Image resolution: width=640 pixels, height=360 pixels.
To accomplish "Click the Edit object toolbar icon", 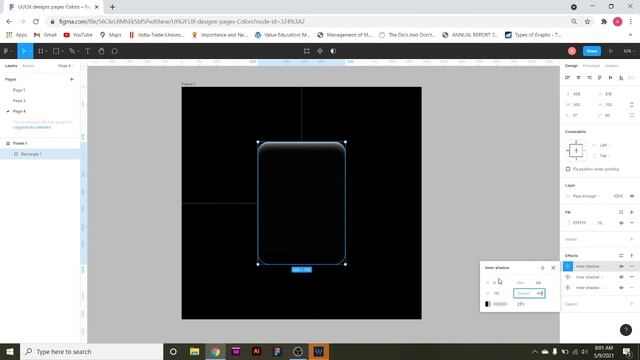I will pyautogui.click(x=307, y=51).
